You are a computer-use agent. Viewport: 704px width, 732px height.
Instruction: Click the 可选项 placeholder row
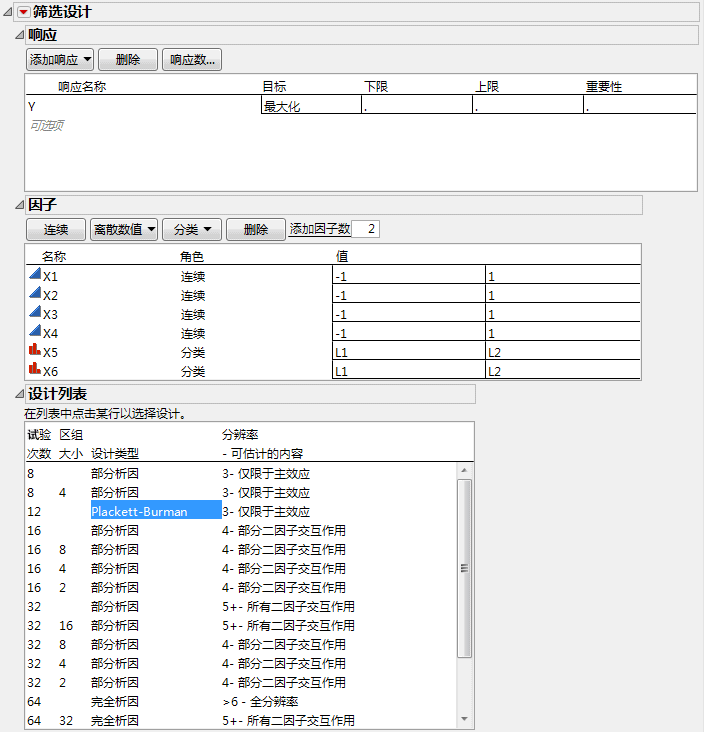point(47,126)
